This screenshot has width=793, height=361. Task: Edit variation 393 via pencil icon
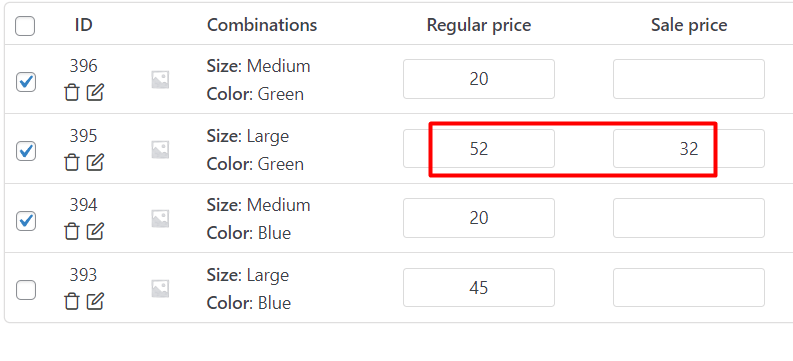(95, 301)
